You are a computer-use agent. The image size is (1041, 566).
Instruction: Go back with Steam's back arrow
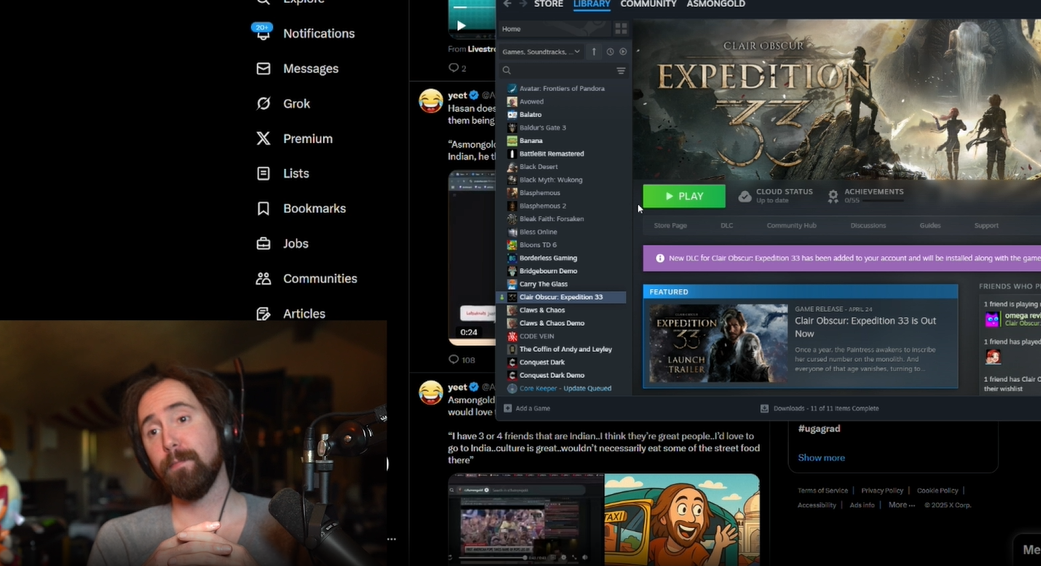[x=507, y=4]
